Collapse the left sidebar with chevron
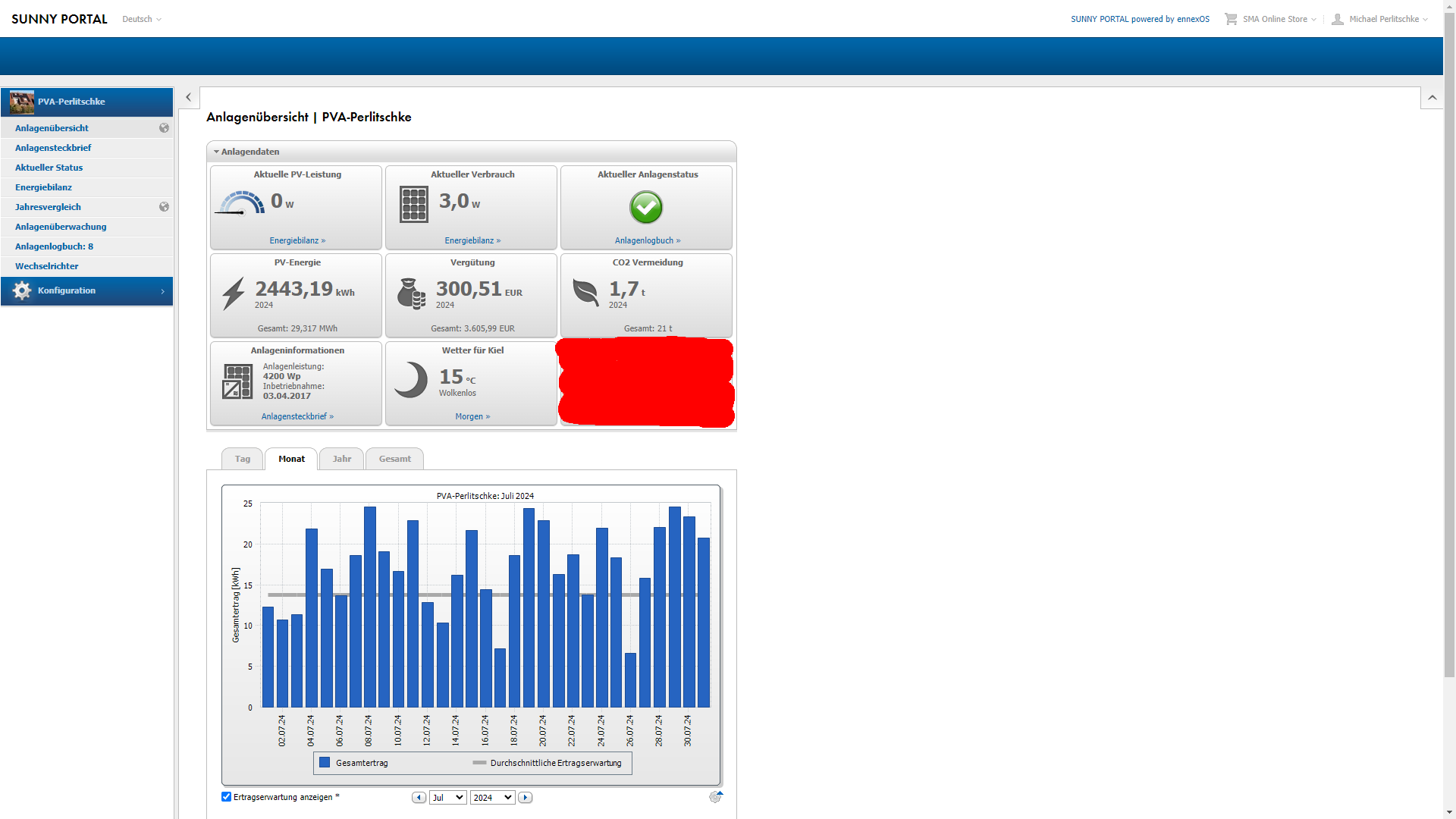Image resolution: width=1456 pixels, height=819 pixels. 188,97
